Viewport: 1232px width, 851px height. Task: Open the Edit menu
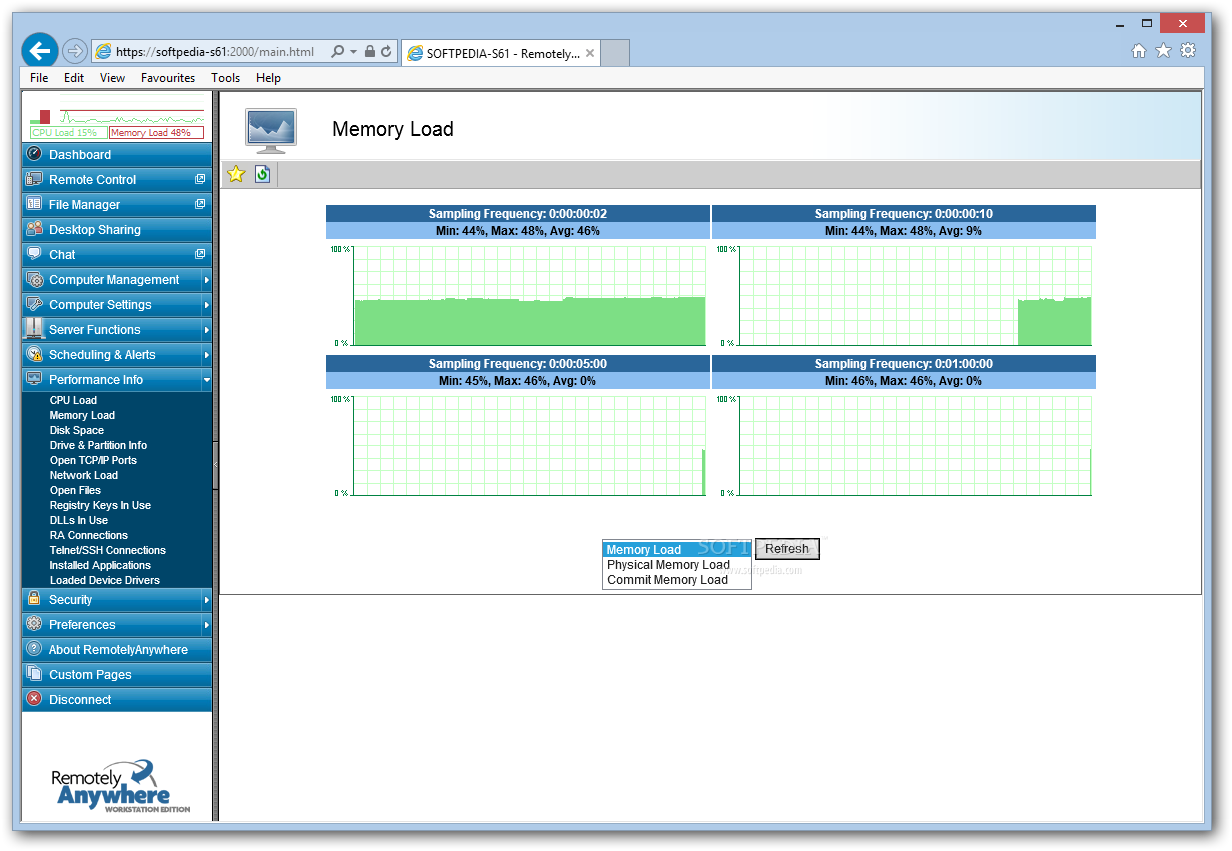point(74,77)
